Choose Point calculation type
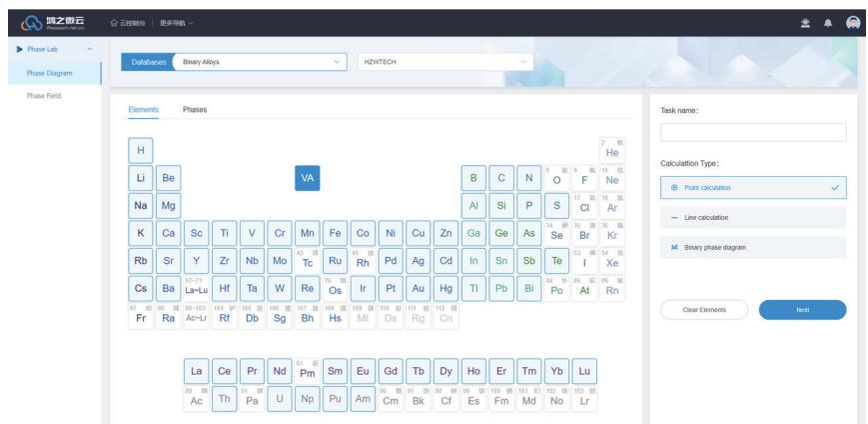Viewport: 868px width, 424px height. click(753, 187)
